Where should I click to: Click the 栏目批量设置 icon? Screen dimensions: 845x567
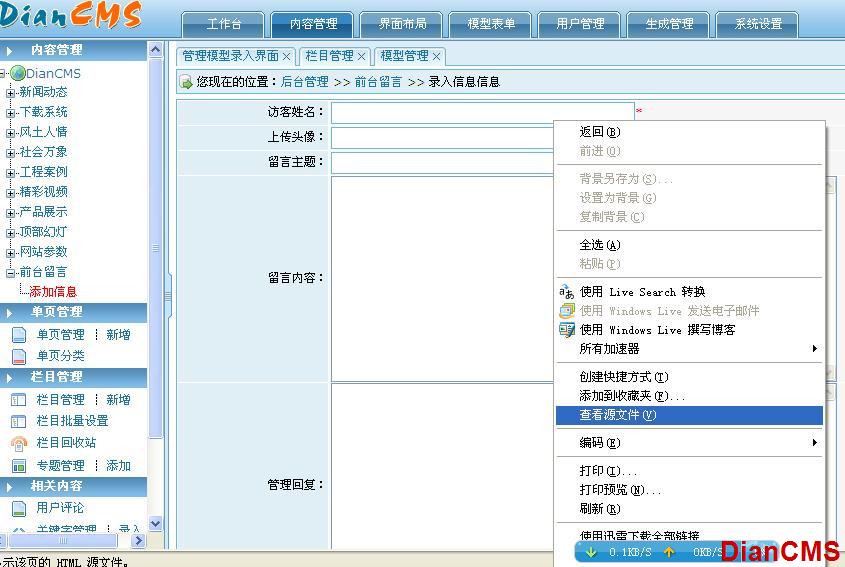tap(18, 421)
